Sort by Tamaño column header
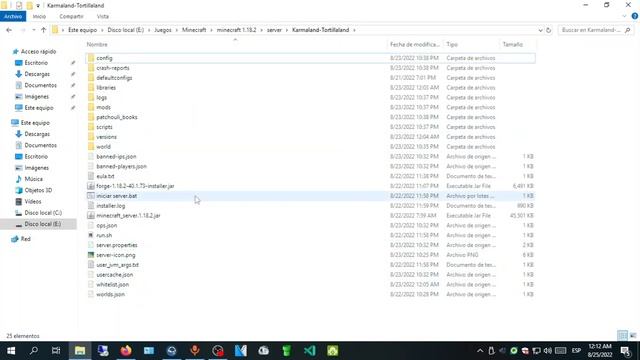640x360 pixels. (x=512, y=44)
